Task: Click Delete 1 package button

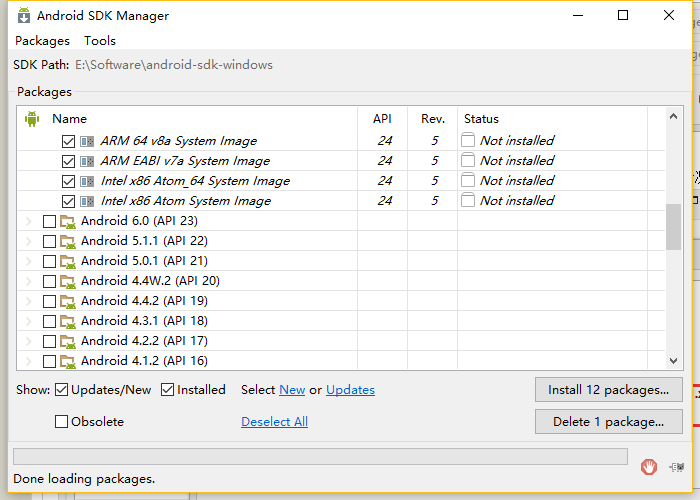Action: point(608,422)
